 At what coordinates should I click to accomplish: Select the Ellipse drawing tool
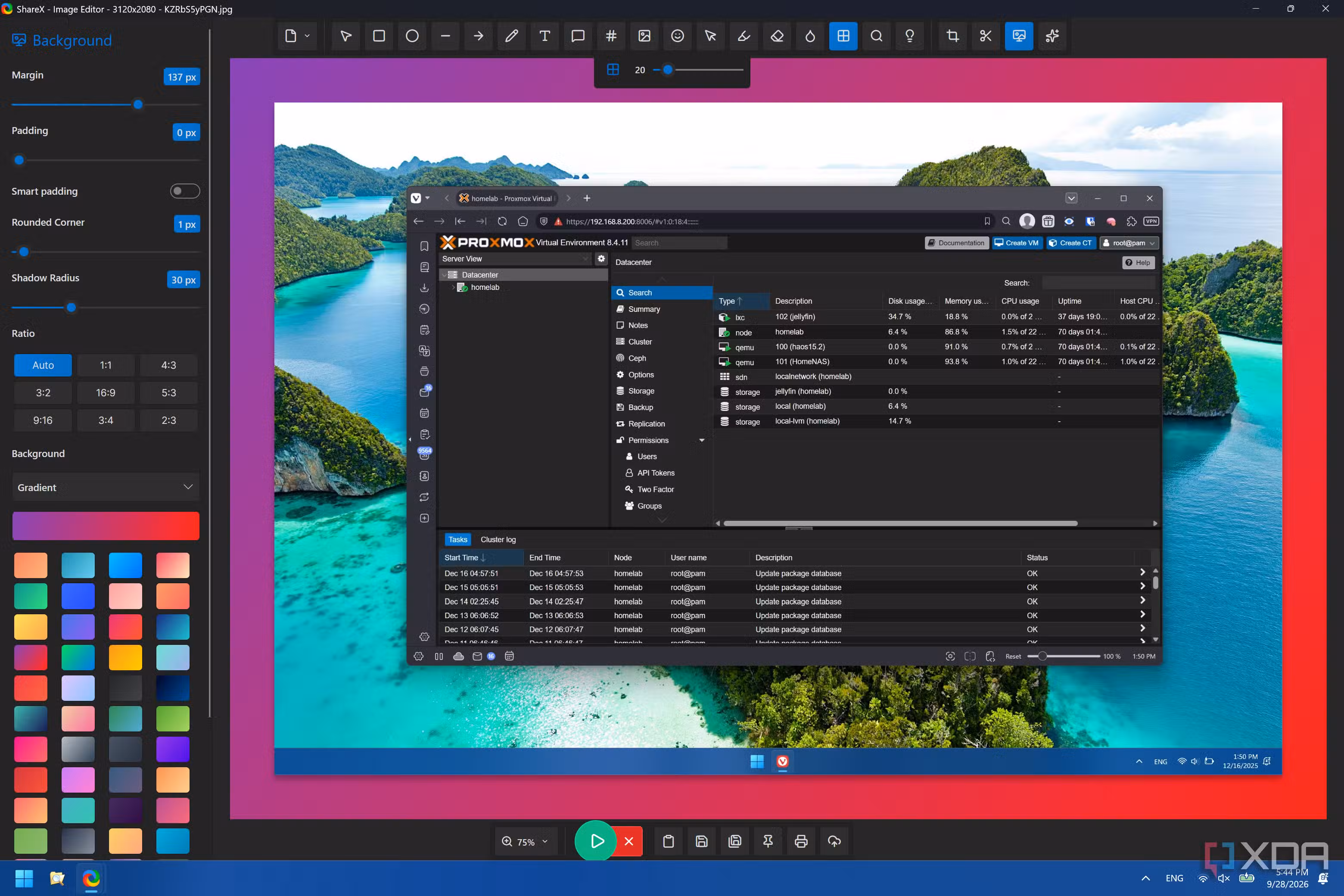tap(412, 36)
